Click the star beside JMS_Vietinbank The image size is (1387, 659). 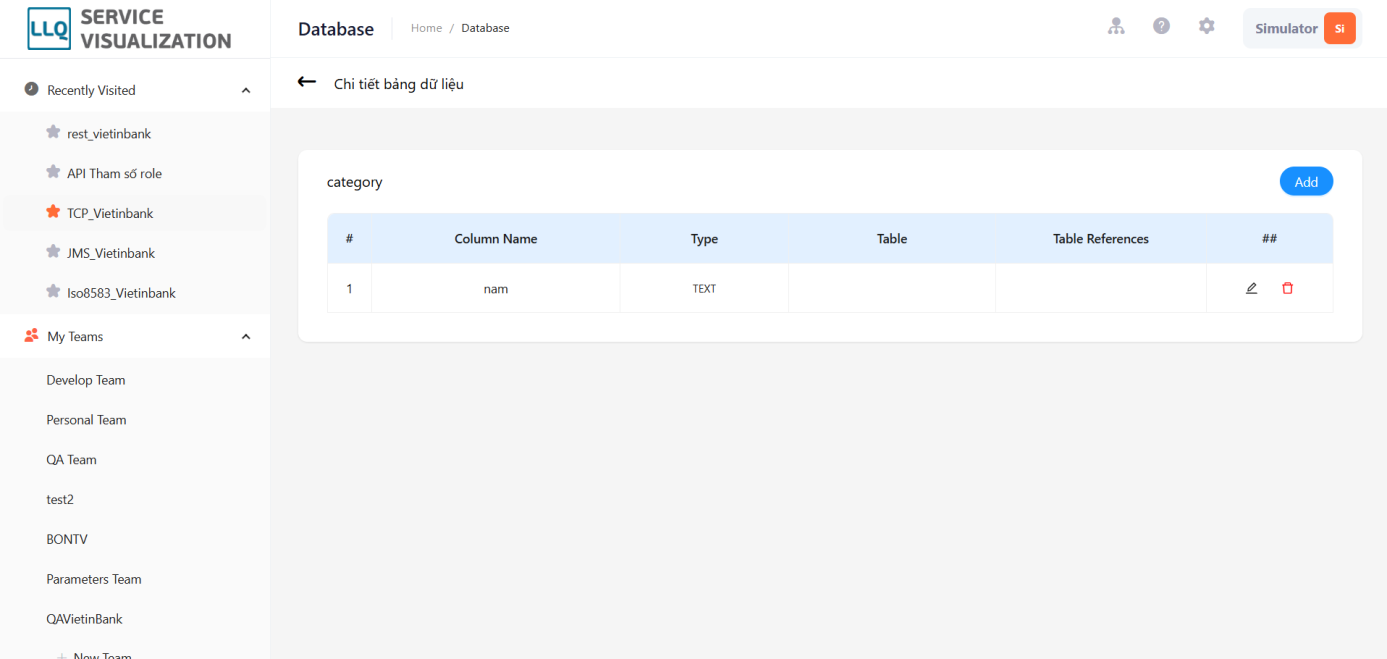[x=53, y=252]
